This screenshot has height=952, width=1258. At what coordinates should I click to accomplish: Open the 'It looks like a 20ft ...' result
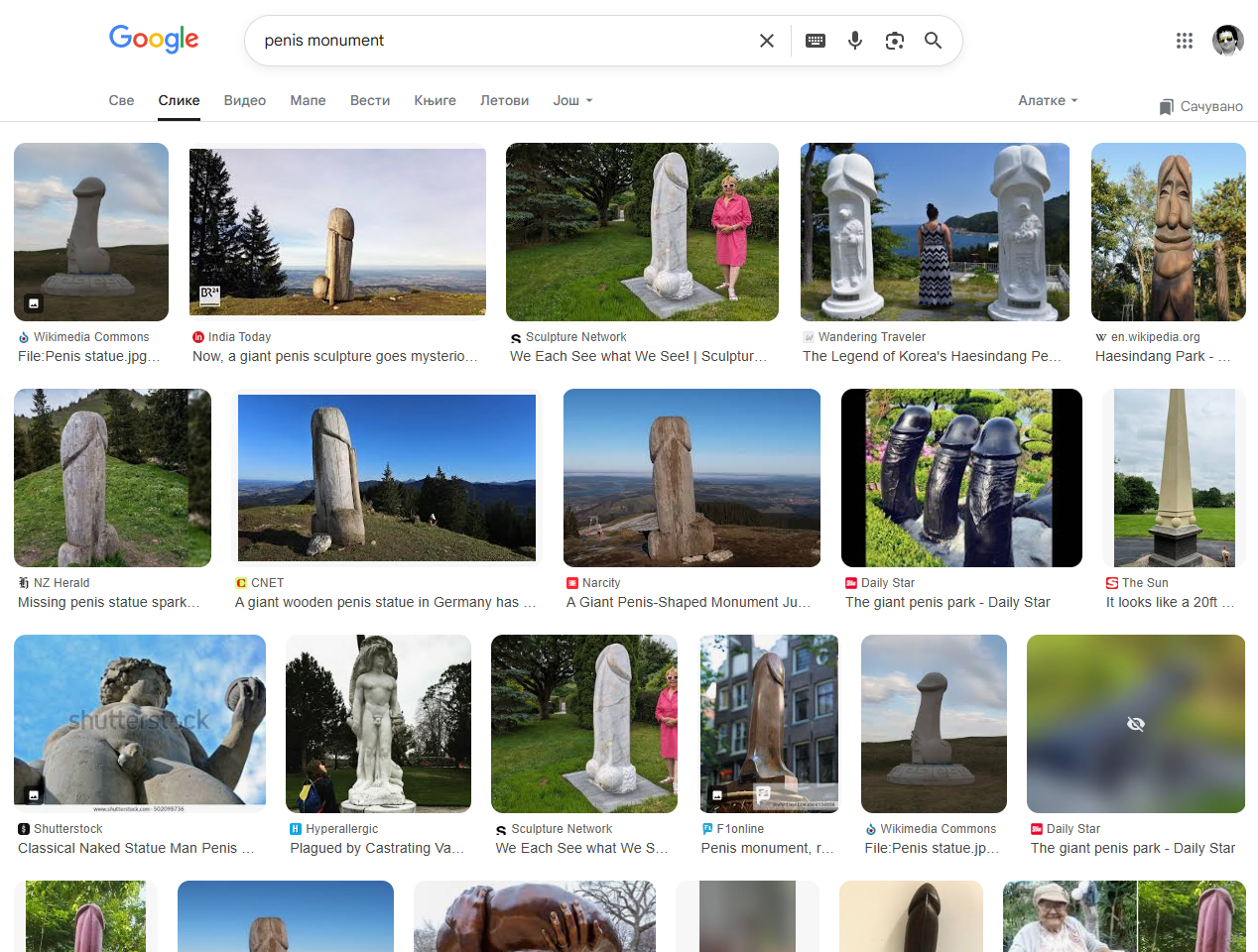click(1171, 602)
